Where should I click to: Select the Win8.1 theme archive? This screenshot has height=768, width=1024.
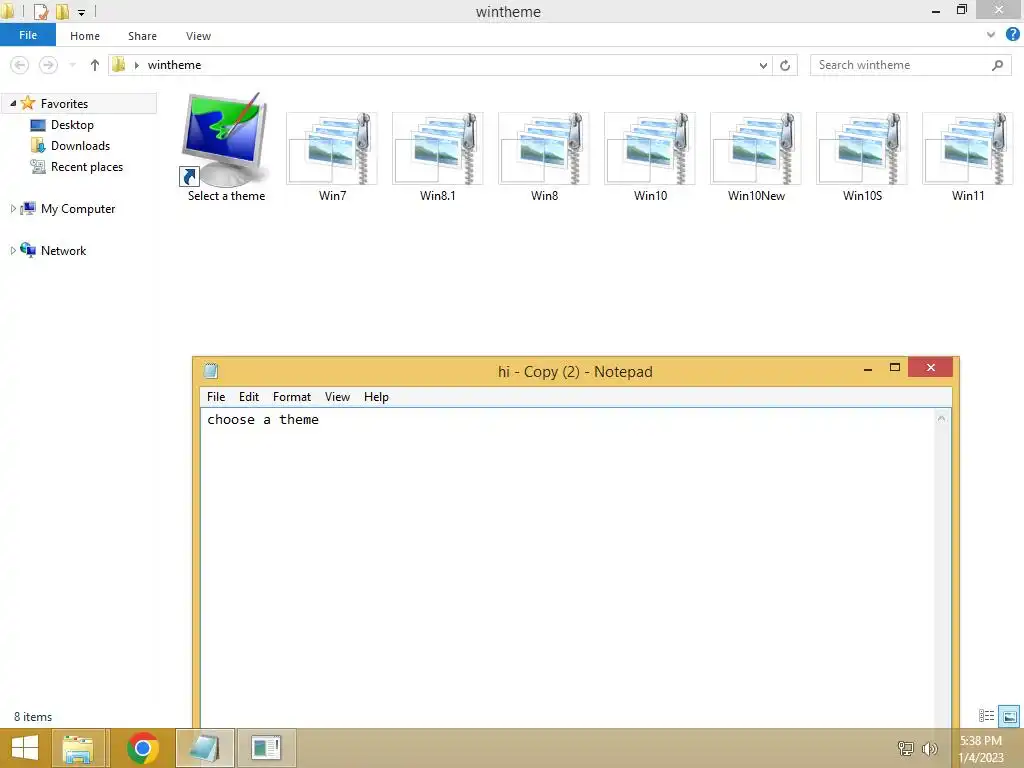pyautogui.click(x=438, y=157)
